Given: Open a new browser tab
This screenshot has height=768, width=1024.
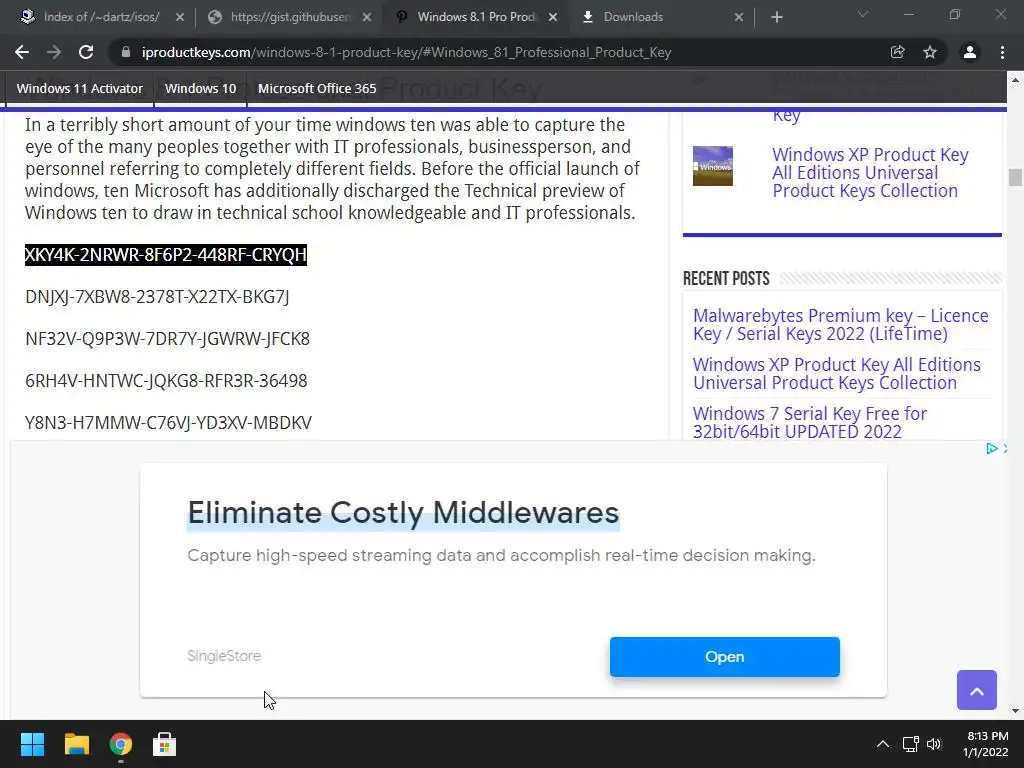Looking at the screenshot, I should pos(776,17).
